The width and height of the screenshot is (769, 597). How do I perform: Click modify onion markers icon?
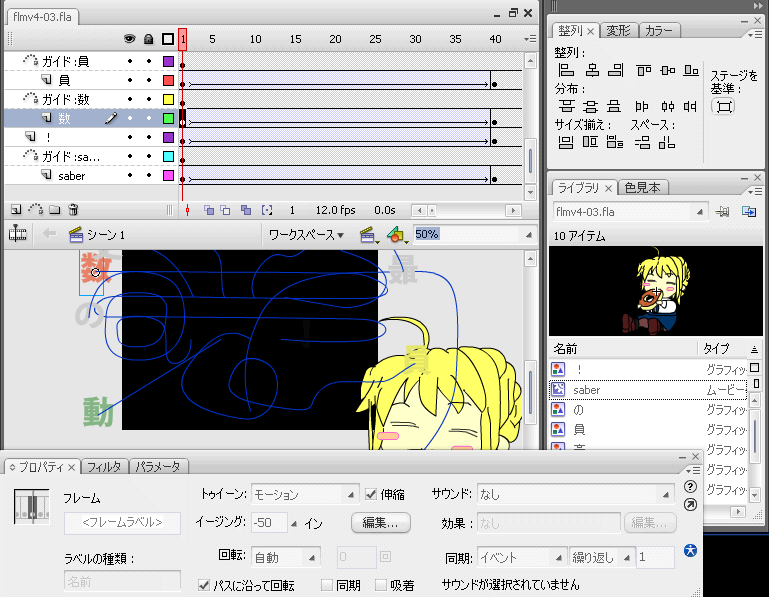[x=267, y=210]
